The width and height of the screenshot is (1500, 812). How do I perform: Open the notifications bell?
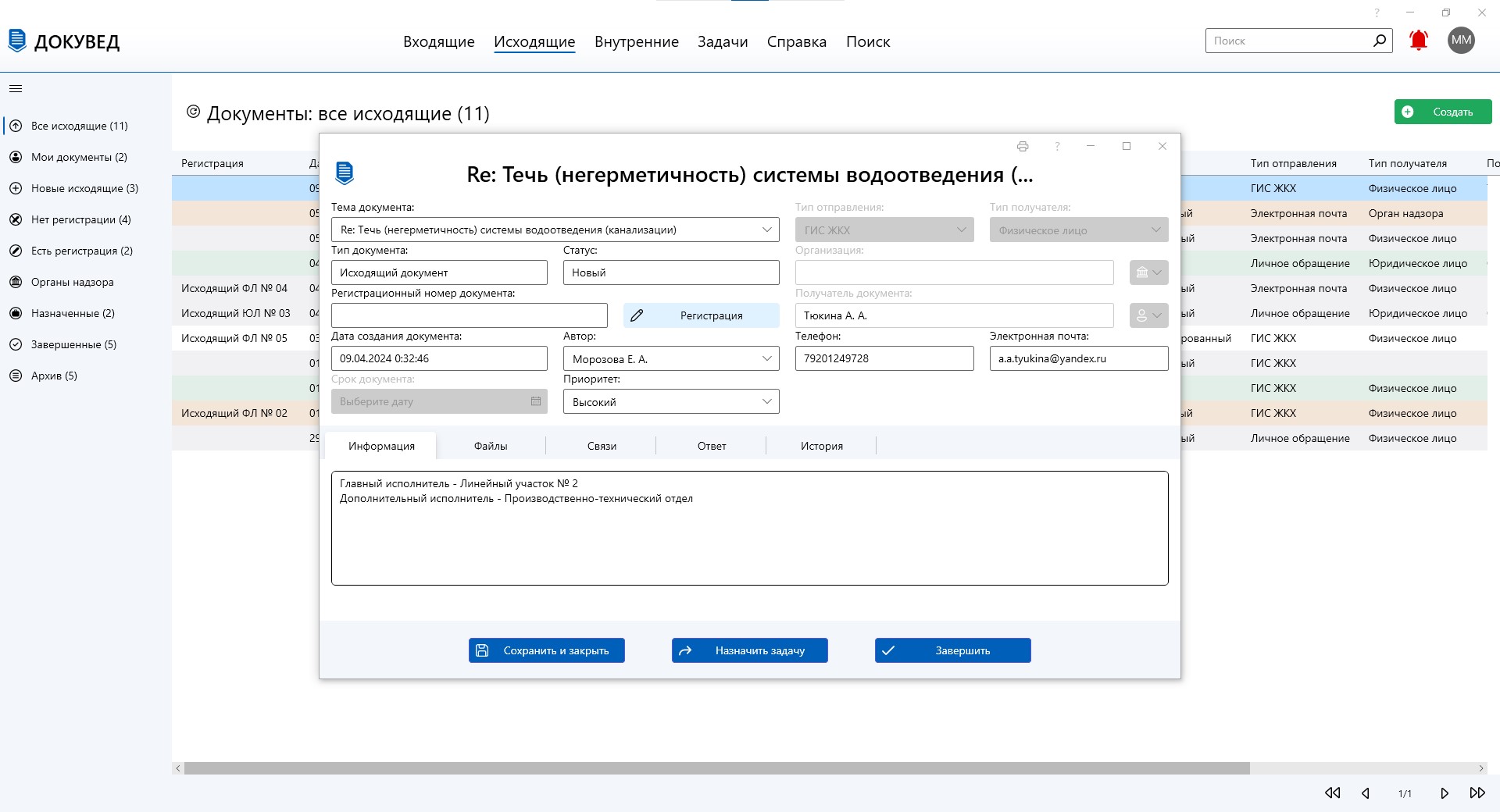click(x=1419, y=41)
